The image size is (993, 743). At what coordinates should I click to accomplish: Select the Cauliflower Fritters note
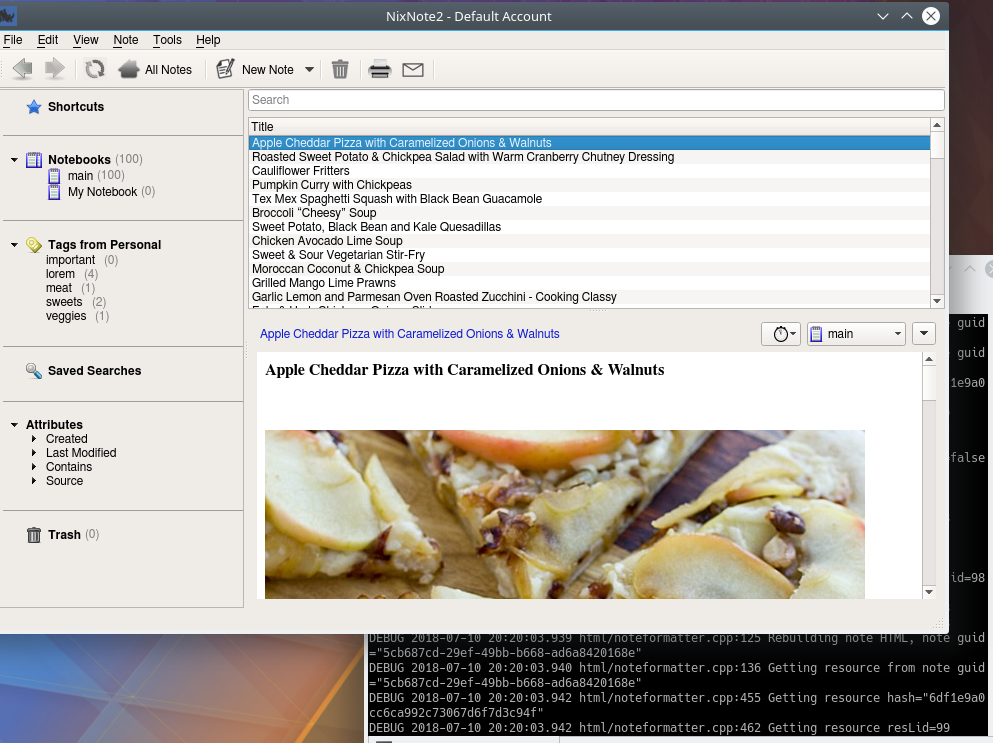[300, 171]
